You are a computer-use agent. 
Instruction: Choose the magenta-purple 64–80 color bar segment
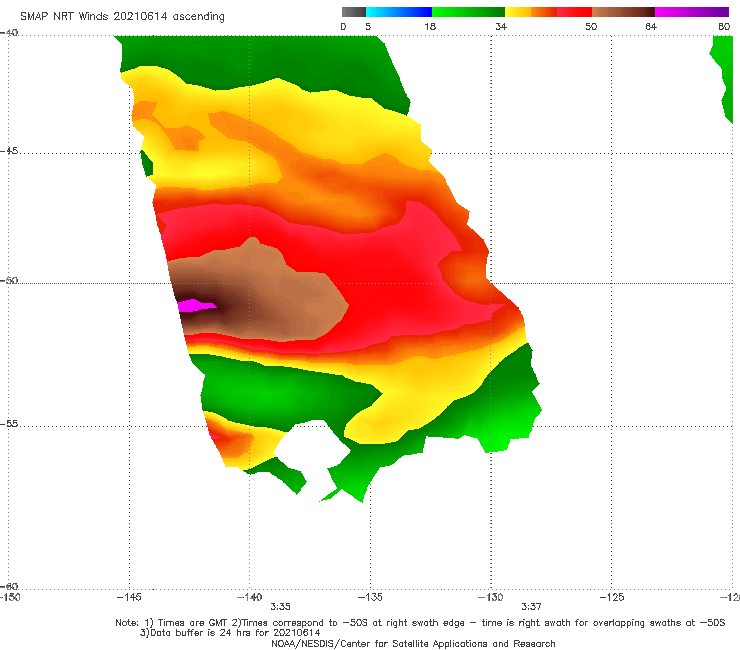(x=692, y=12)
